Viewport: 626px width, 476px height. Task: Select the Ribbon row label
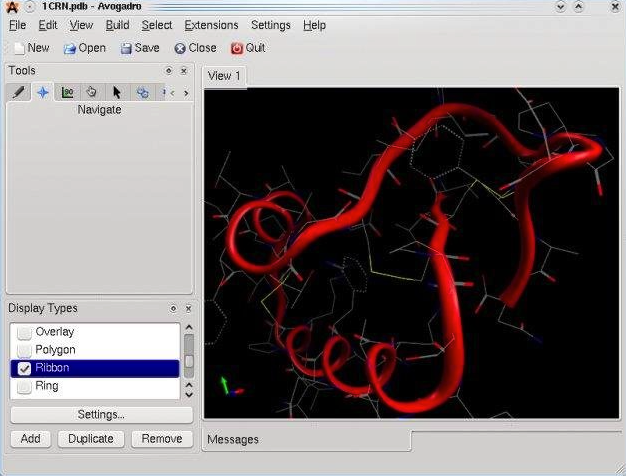[x=52, y=368]
